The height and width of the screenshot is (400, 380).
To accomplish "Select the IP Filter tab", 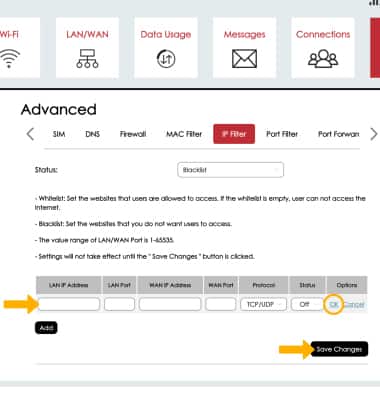I will click(x=234, y=134).
